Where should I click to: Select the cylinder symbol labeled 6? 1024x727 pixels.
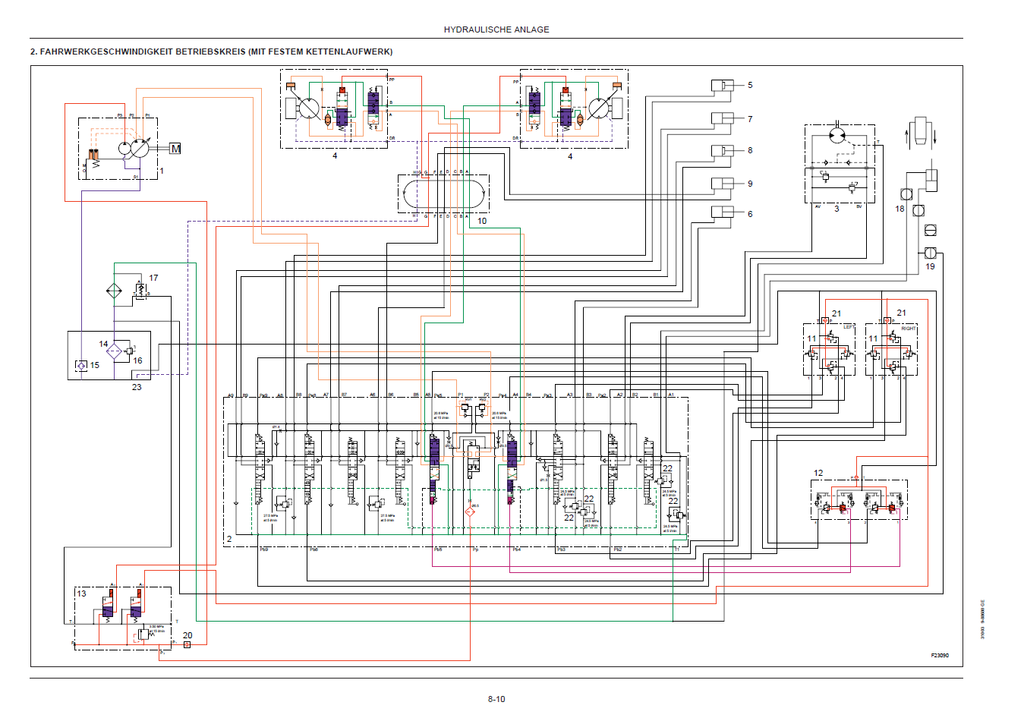point(722,212)
